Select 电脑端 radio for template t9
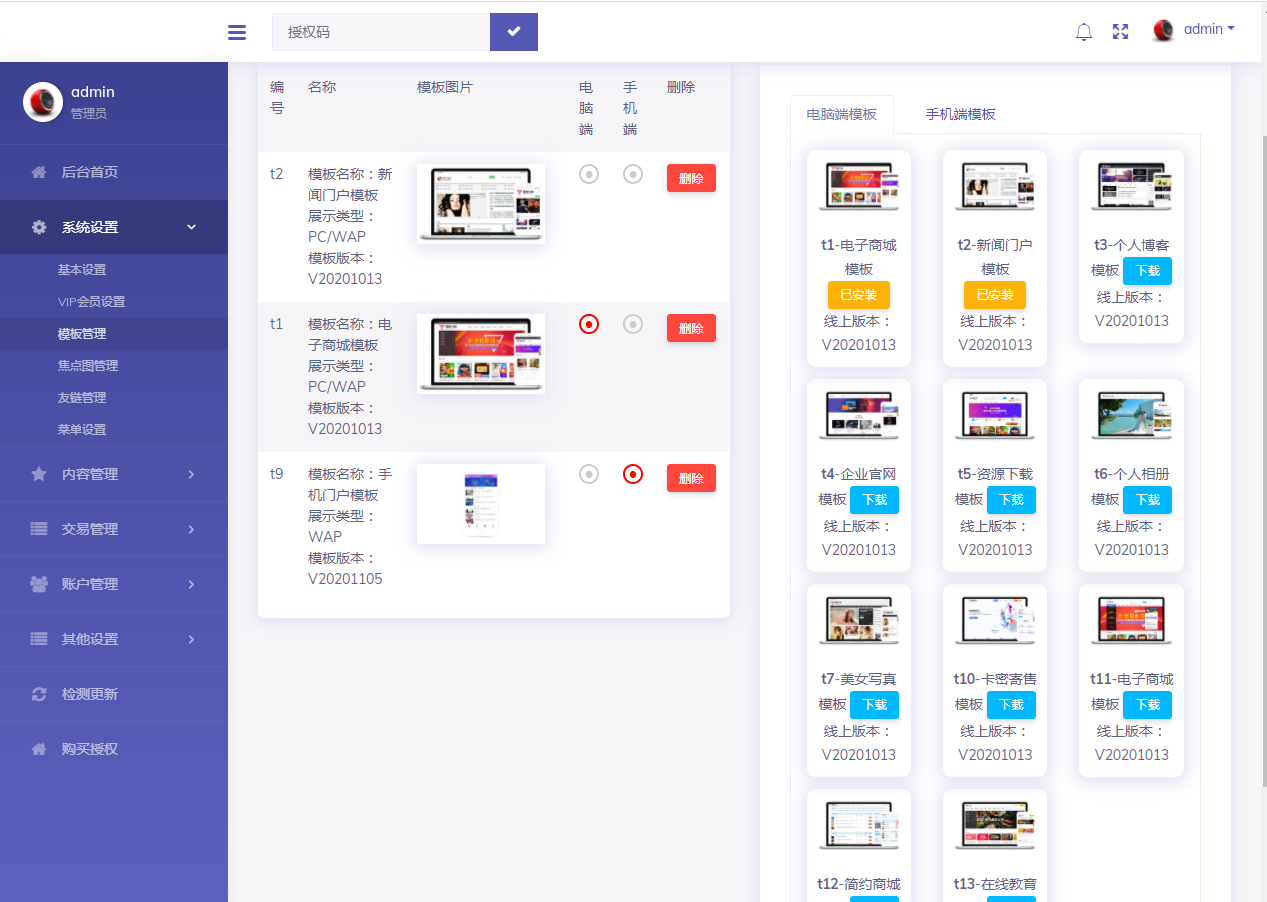Viewport: 1267px width, 902px height. pyautogui.click(x=589, y=474)
